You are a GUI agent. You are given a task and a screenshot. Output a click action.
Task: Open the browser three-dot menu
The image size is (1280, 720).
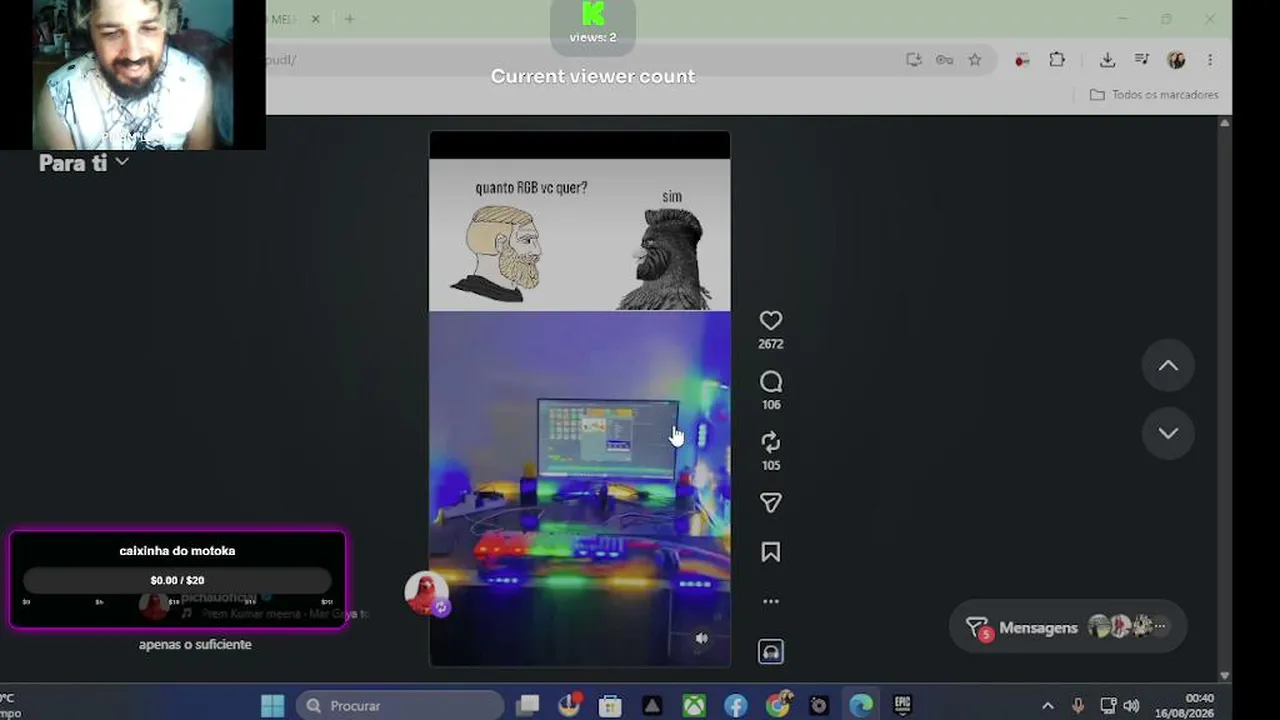[x=1210, y=60]
